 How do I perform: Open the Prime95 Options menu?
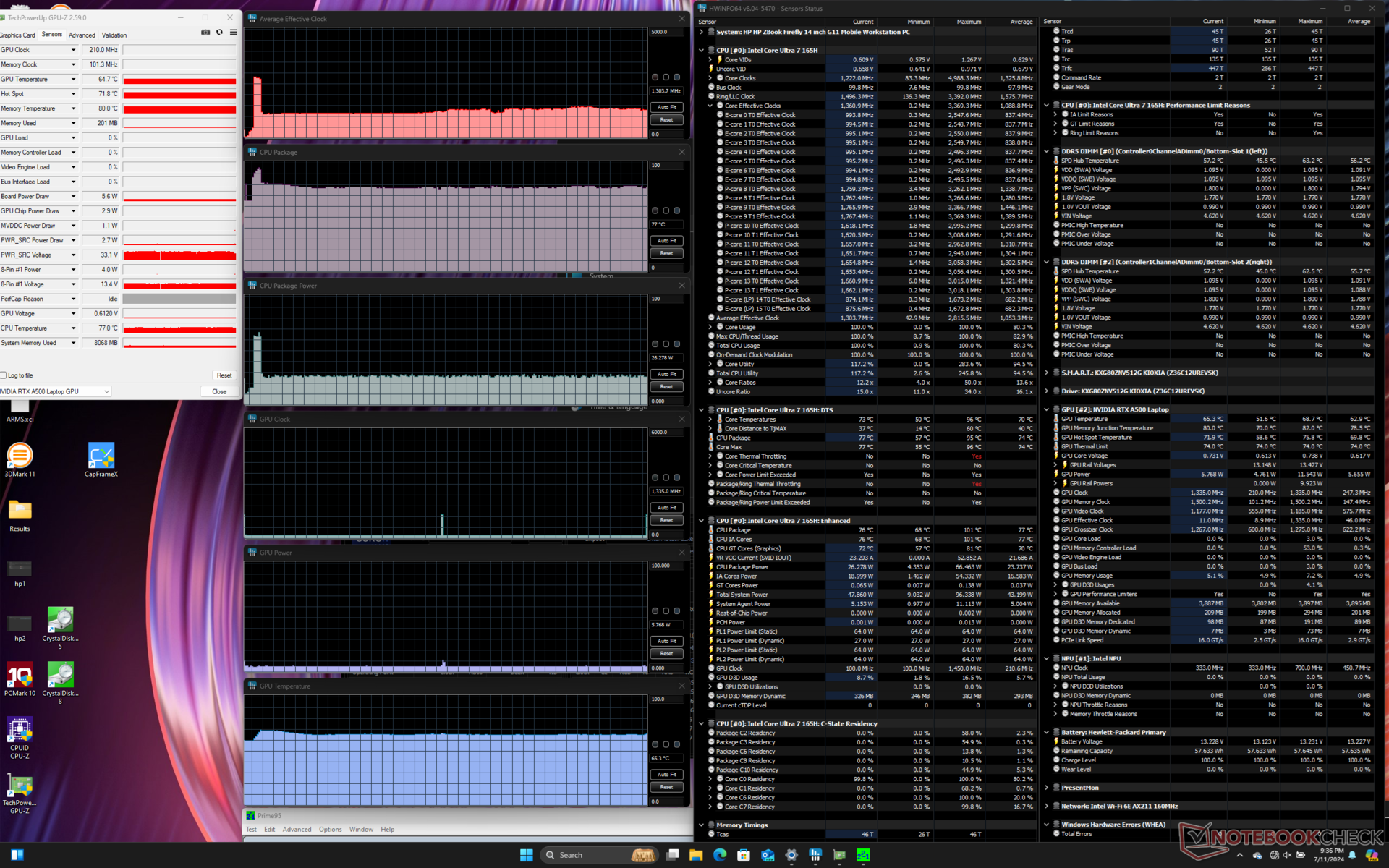pyautogui.click(x=330, y=830)
